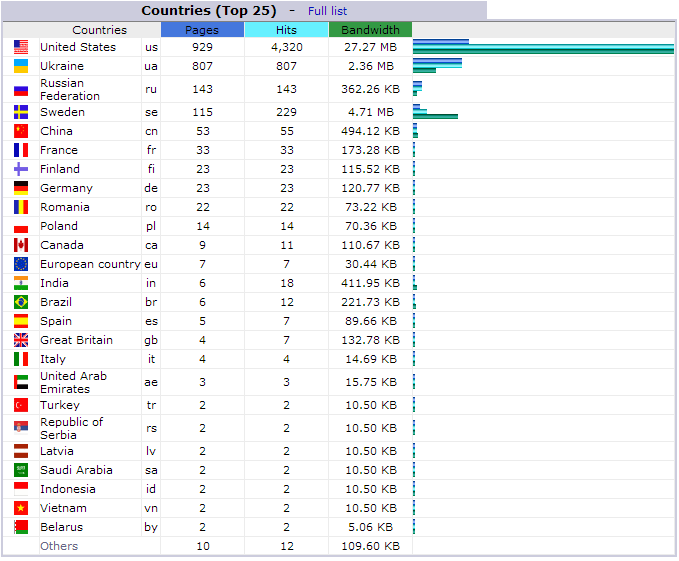Click the 5.06 KB bandwidth value
Viewport: 679px width, 561px height.
click(x=370, y=527)
